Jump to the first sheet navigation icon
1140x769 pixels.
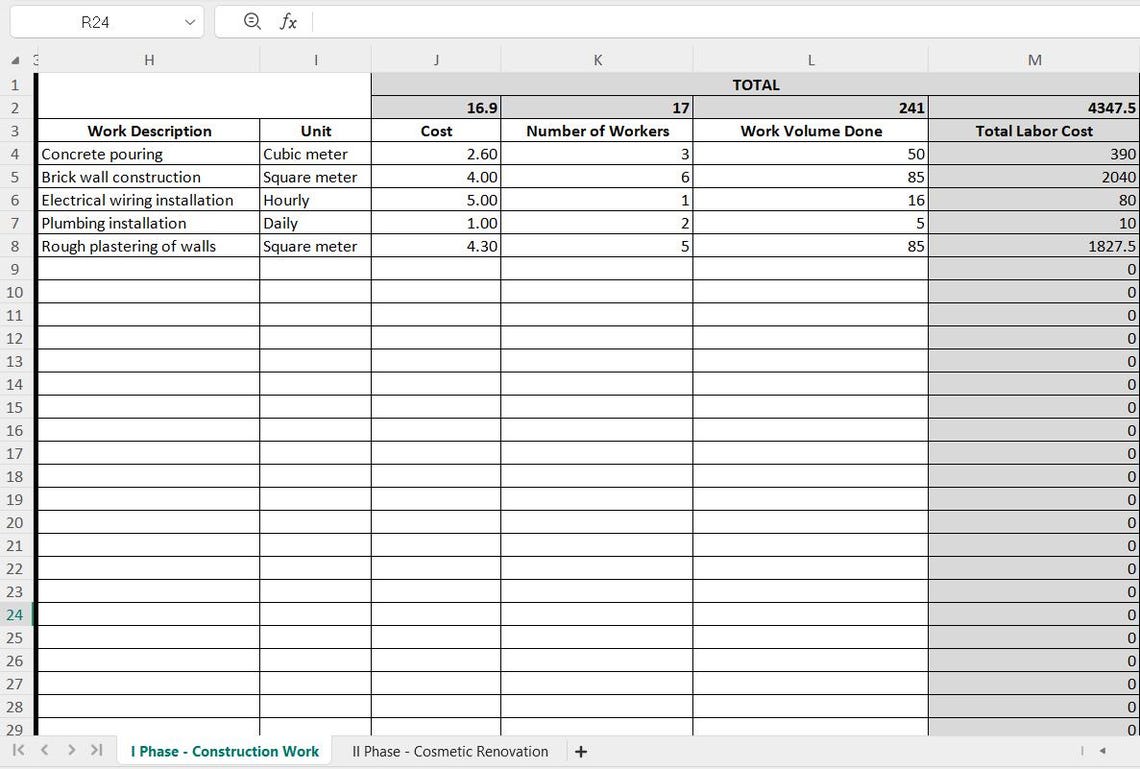coord(15,751)
